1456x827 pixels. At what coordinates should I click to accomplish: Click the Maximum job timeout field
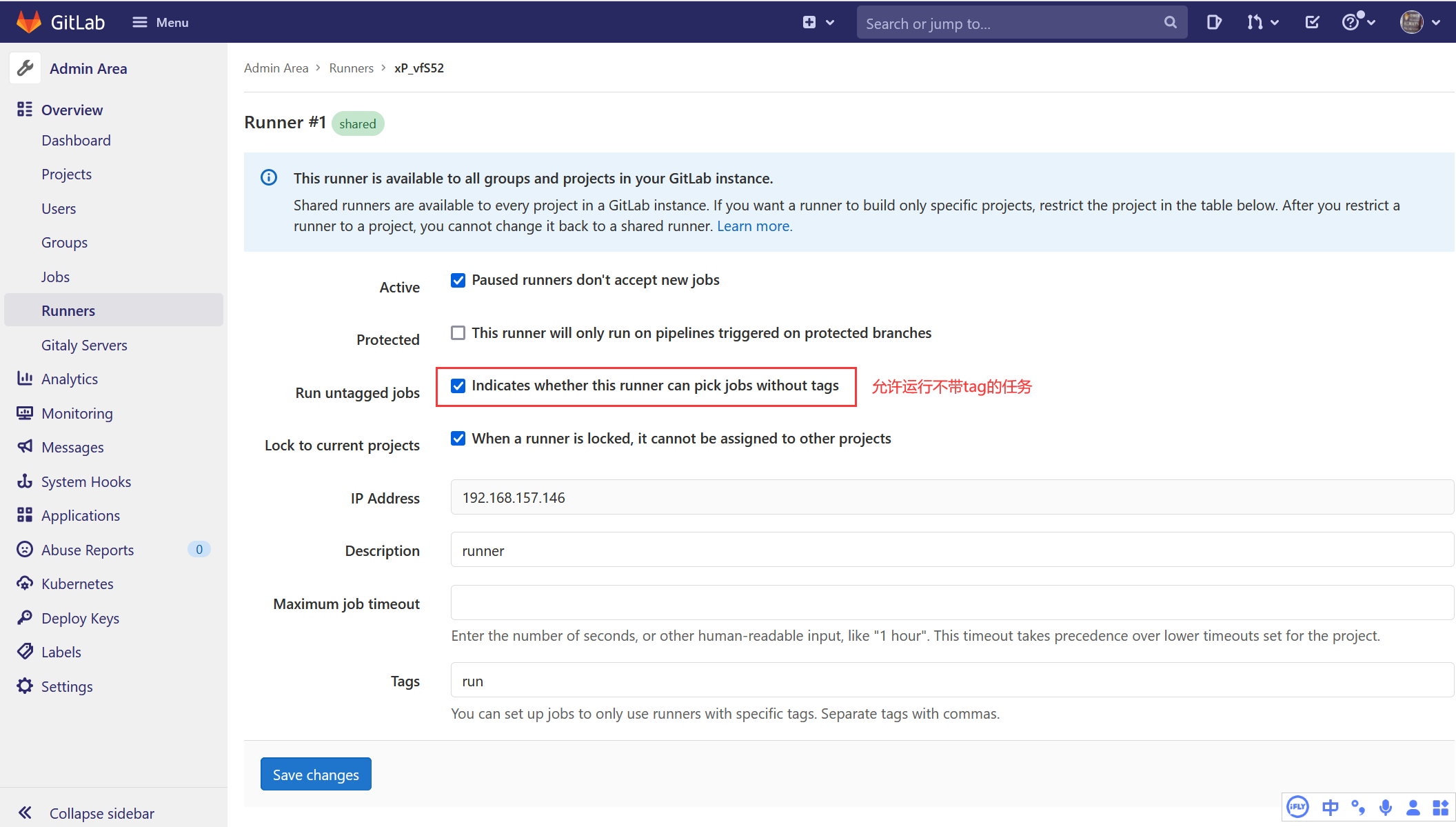951,603
